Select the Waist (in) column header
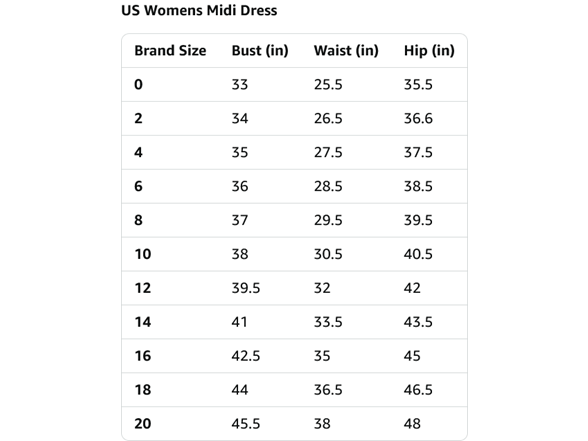Viewport: 588px width, 441px height. 346,51
